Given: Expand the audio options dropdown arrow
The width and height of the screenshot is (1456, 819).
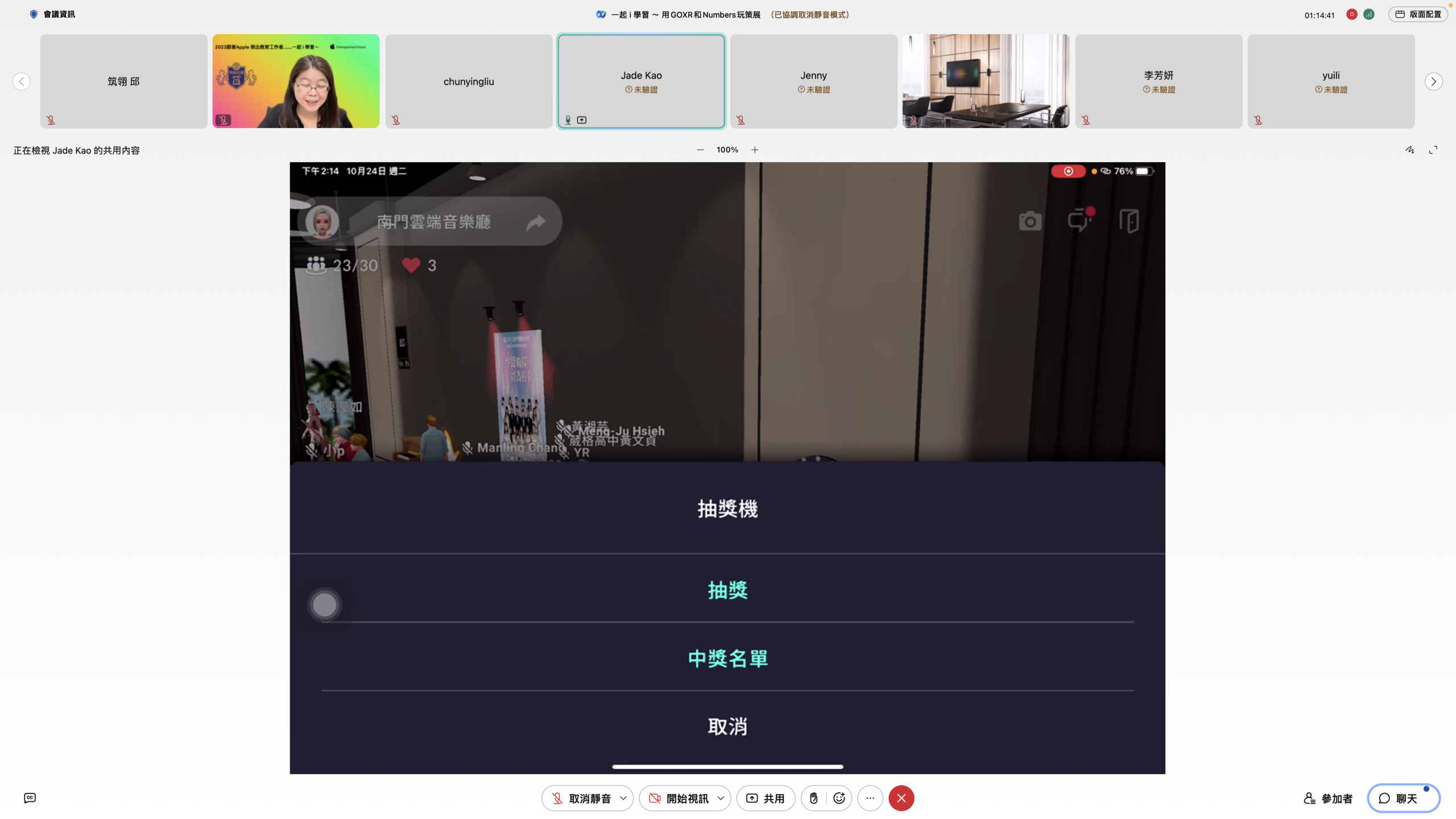Looking at the screenshot, I should [623, 798].
